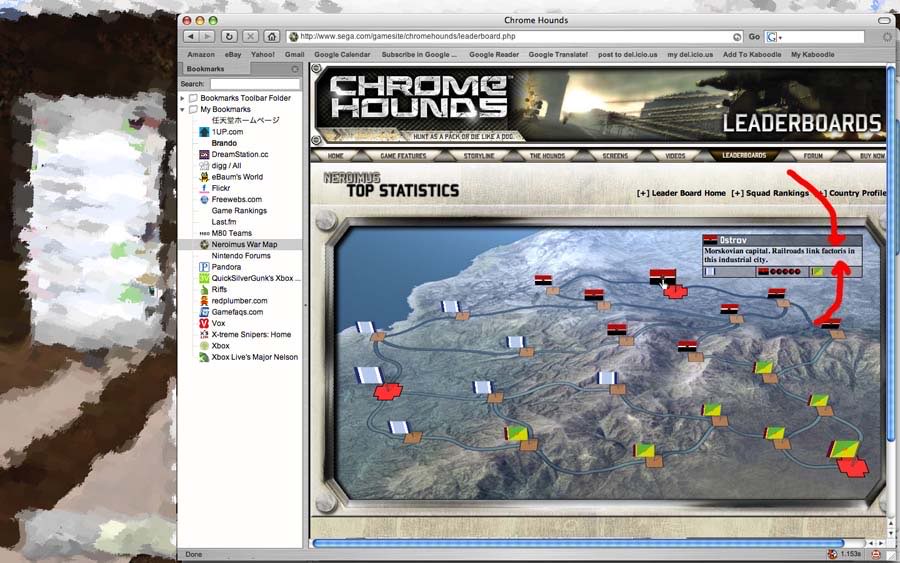Open the Flickr bookmark icon
This screenshot has height=563, width=900.
(x=204, y=188)
